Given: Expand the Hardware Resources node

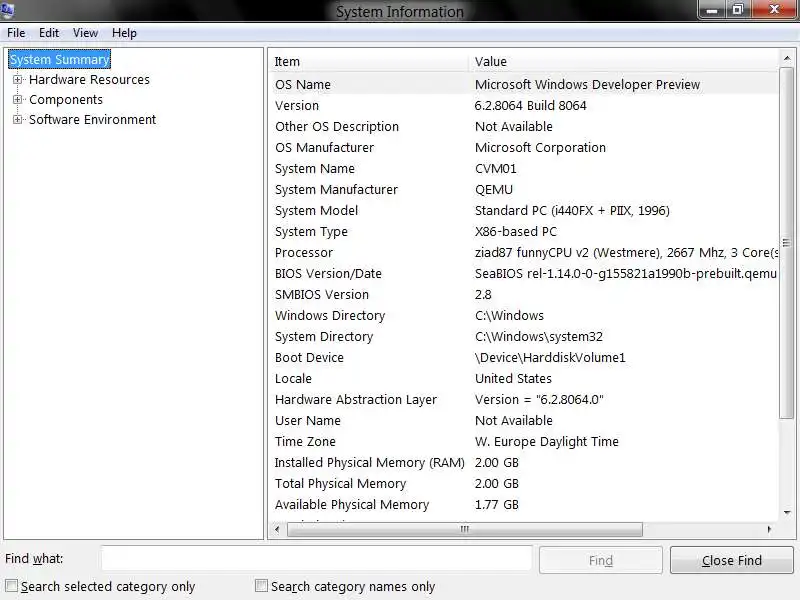Looking at the screenshot, I should (17, 80).
